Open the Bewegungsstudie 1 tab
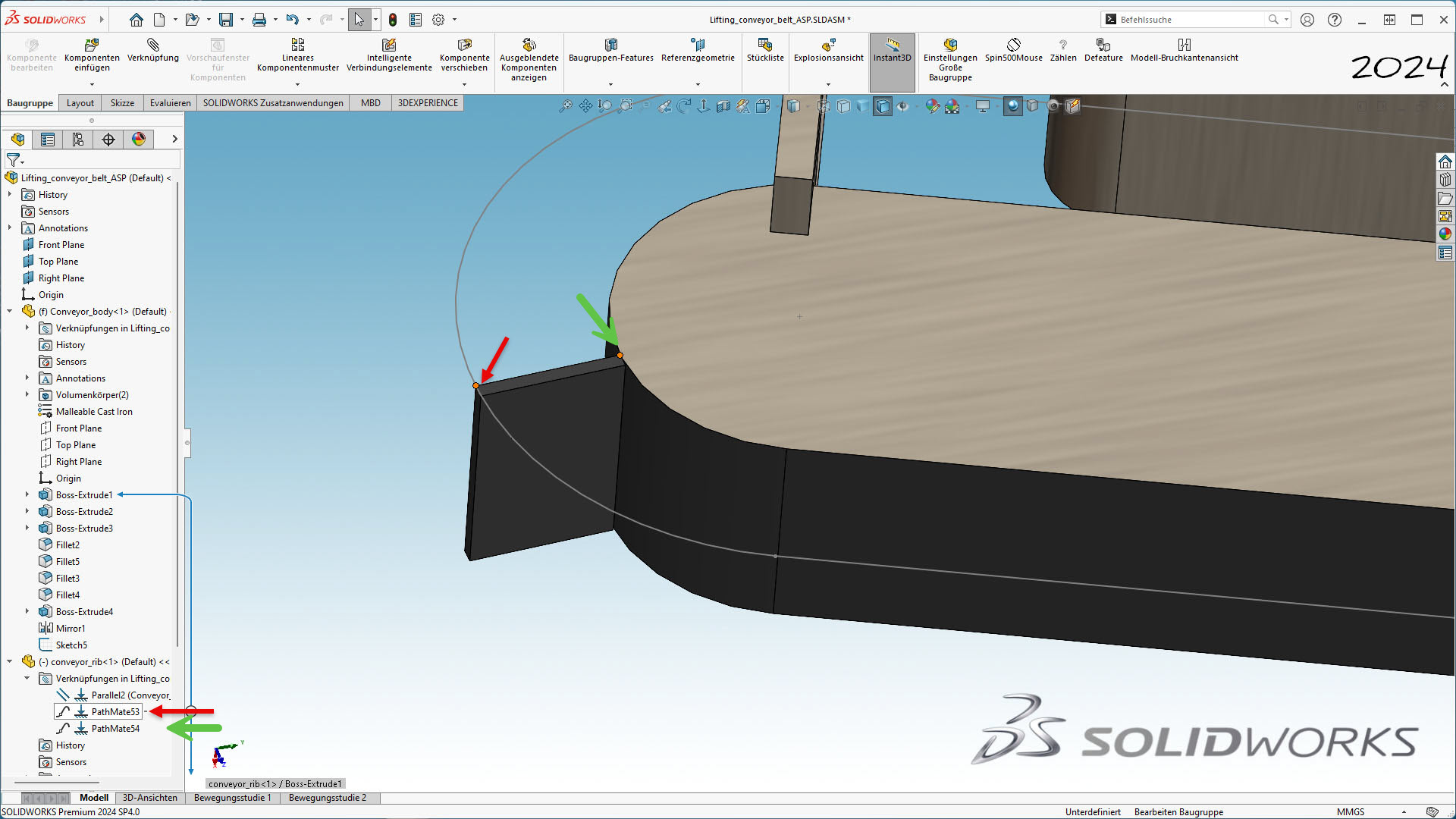1456x819 pixels. pyautogui.click(x=232, y=798)
